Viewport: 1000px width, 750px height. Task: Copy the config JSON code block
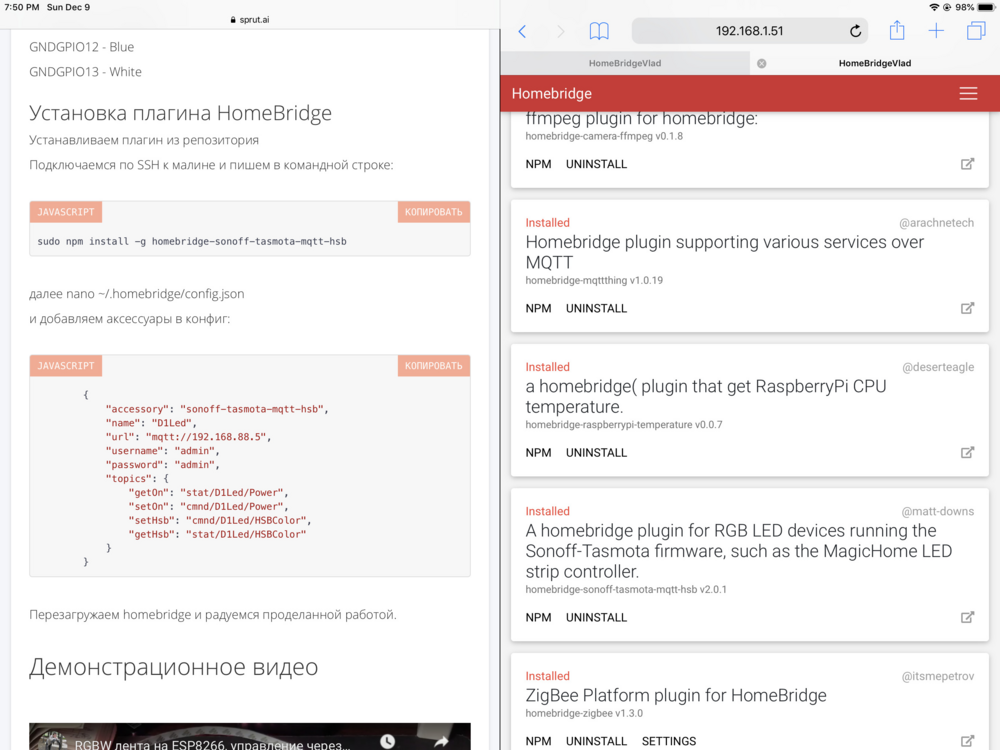(434, 365)
